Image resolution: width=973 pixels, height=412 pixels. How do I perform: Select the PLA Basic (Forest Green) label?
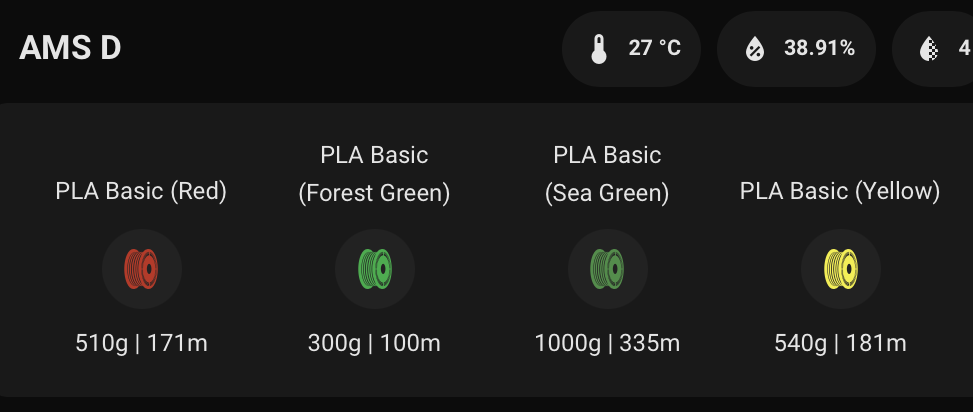374,174
